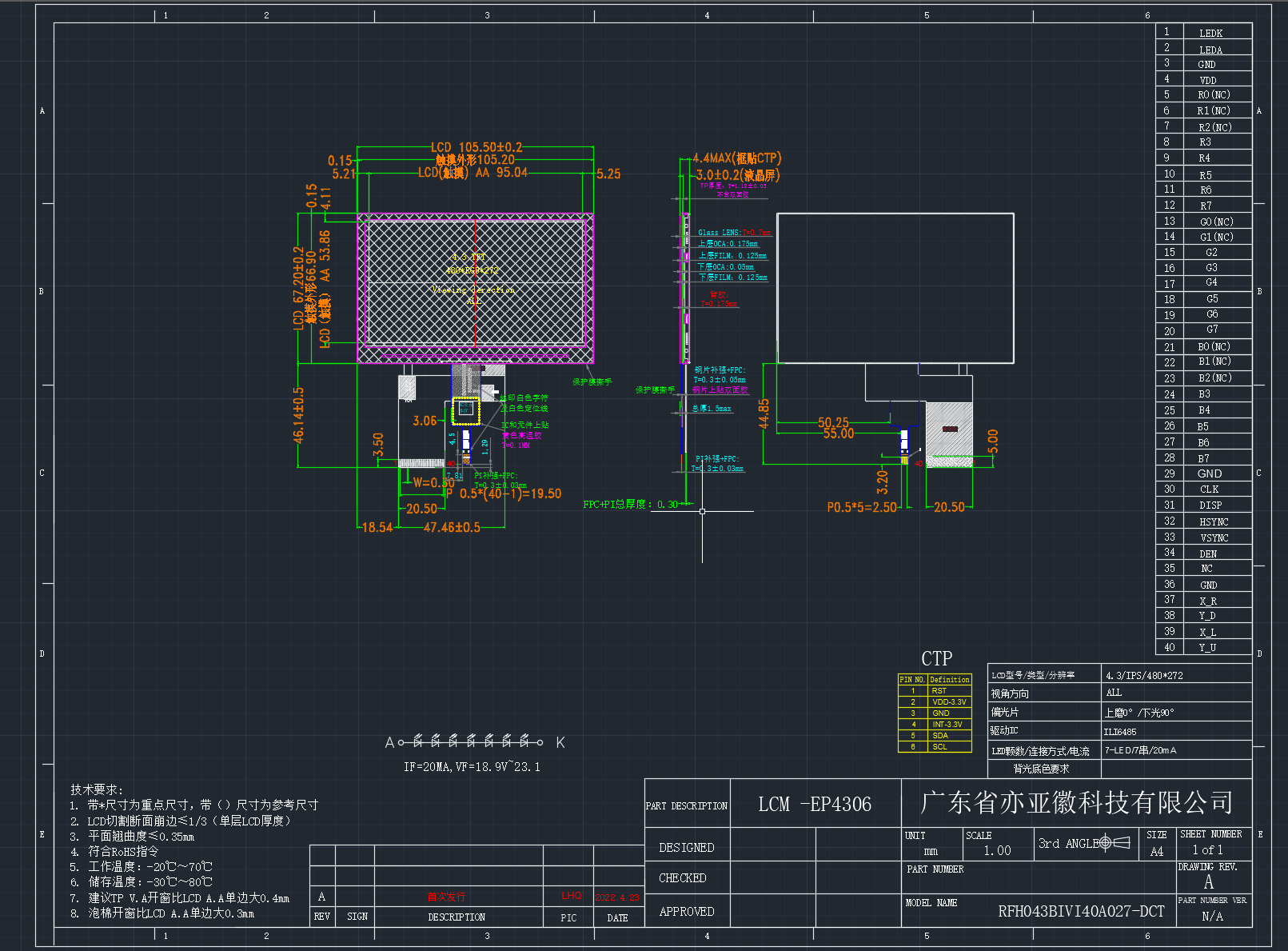Click the Y_U pin label at row 40
The height and width of the screenshot is (951, 1288).
1207,648
